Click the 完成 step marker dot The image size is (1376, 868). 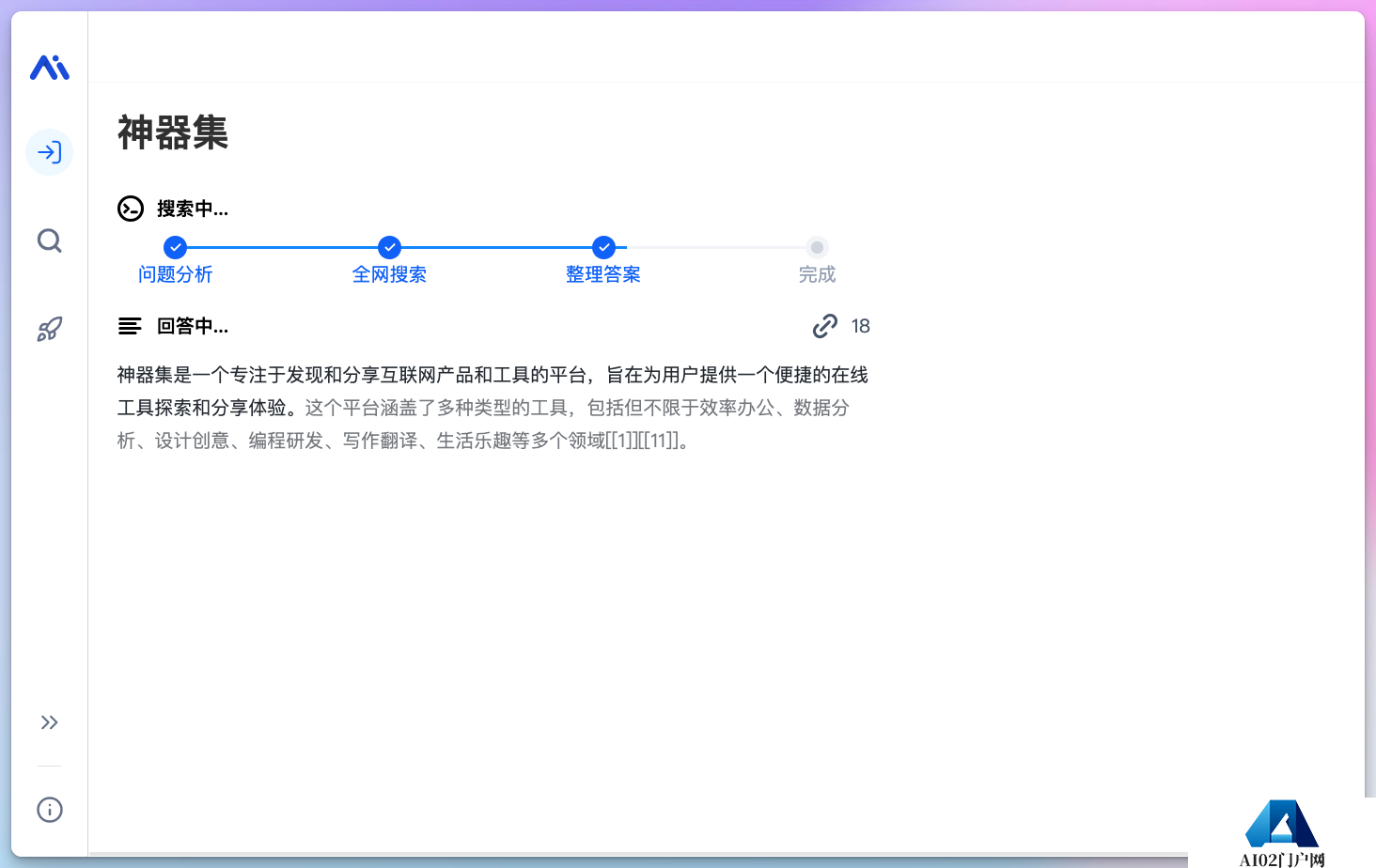coord(818,248)
